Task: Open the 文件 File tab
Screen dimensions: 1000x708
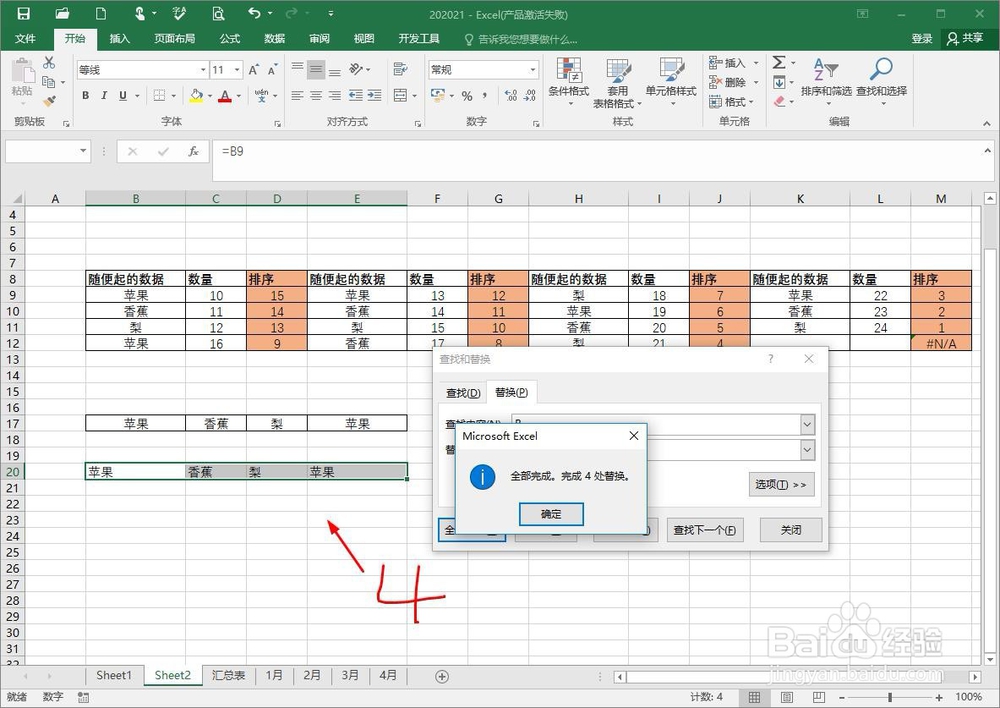Action: [26, 38]
